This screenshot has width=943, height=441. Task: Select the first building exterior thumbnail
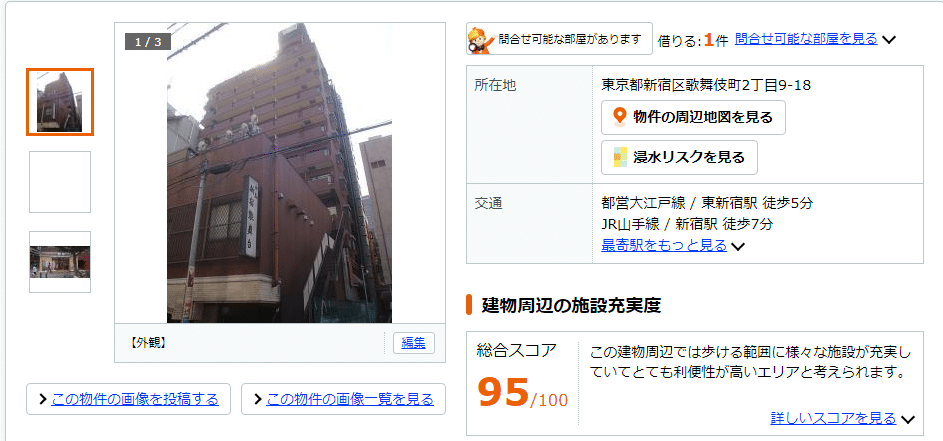tap(60, 102)
